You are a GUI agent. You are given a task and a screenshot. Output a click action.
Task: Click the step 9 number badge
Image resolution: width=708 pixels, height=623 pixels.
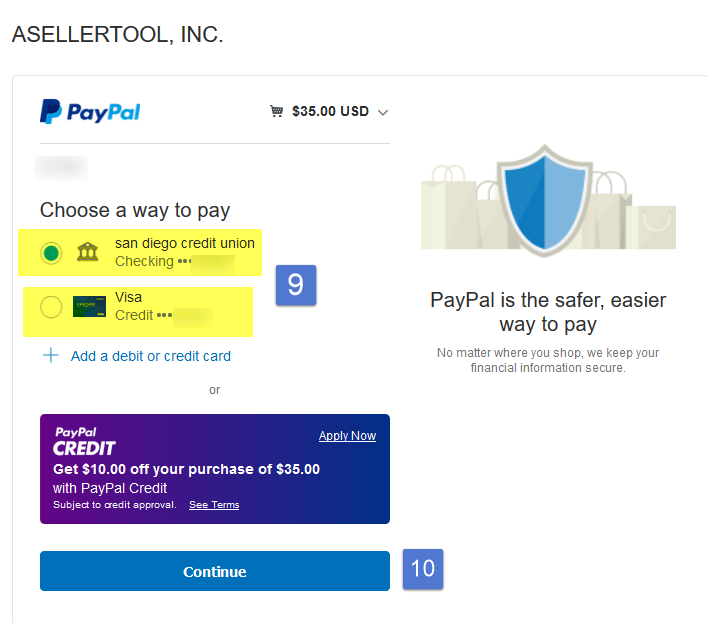click(x=296, y=285)
